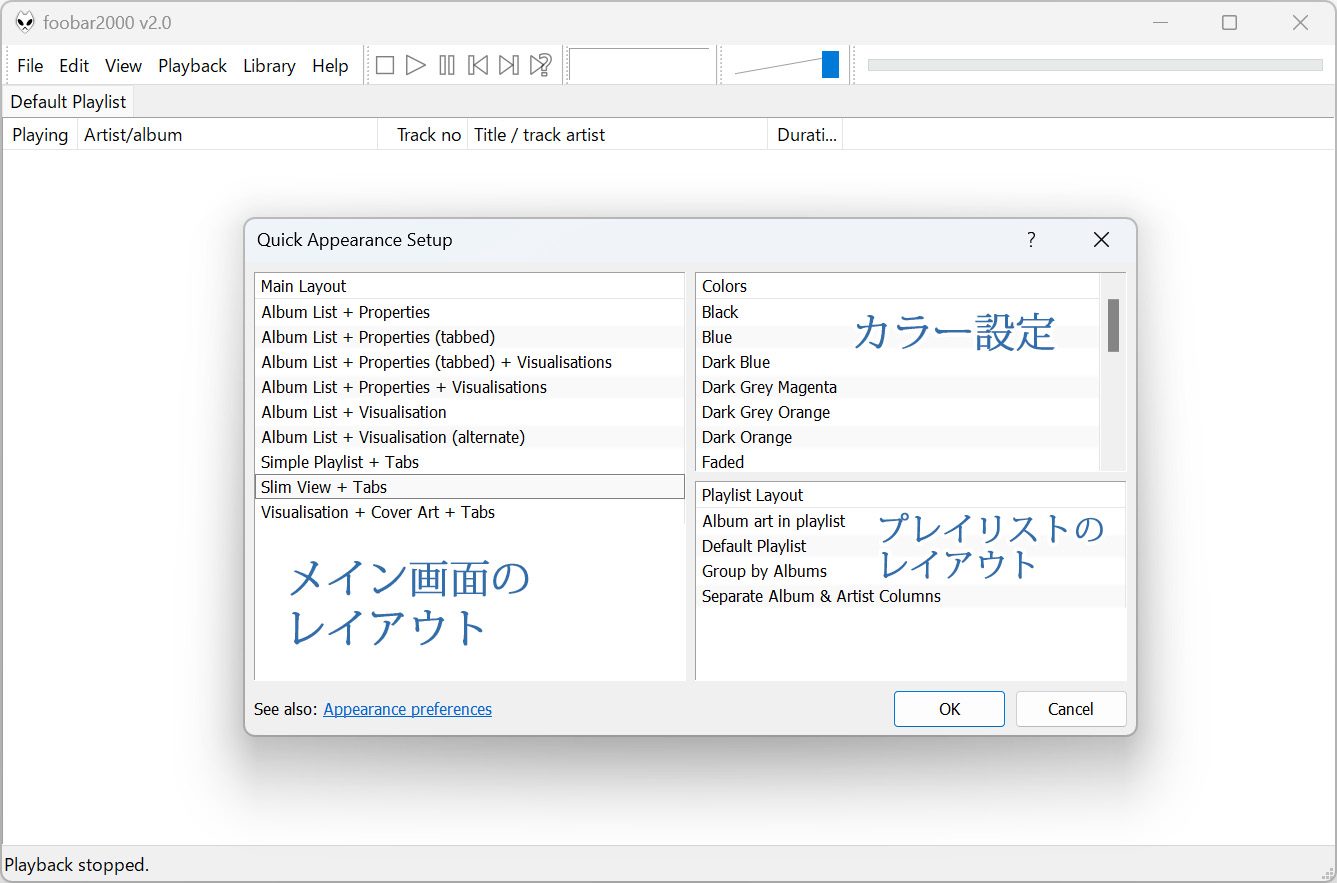Select Album List + Visualisation layout
The width and height of the screenshot is (1337, 883).
coord(470,412)
